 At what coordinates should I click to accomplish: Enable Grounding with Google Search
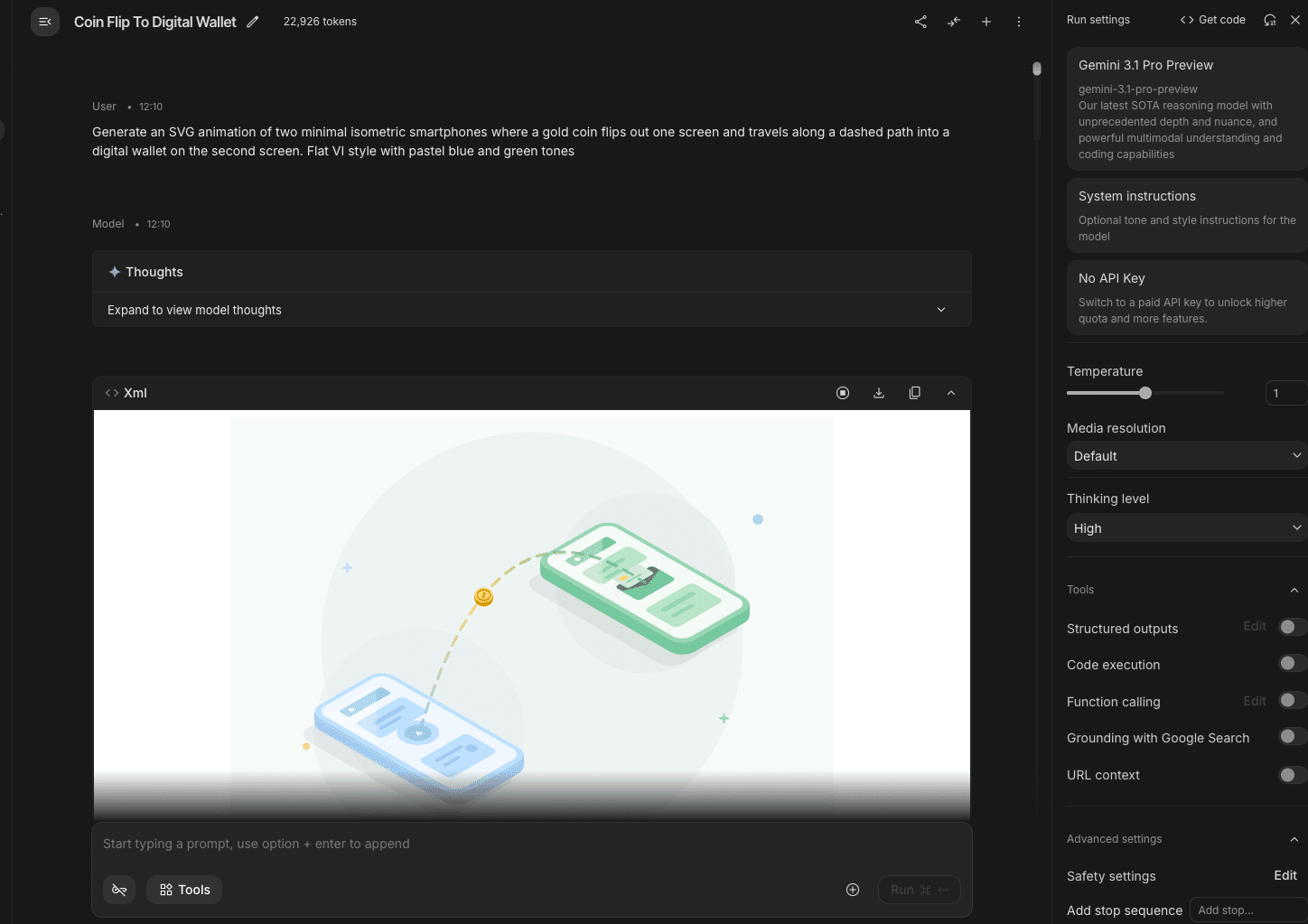pos(1291,737)
